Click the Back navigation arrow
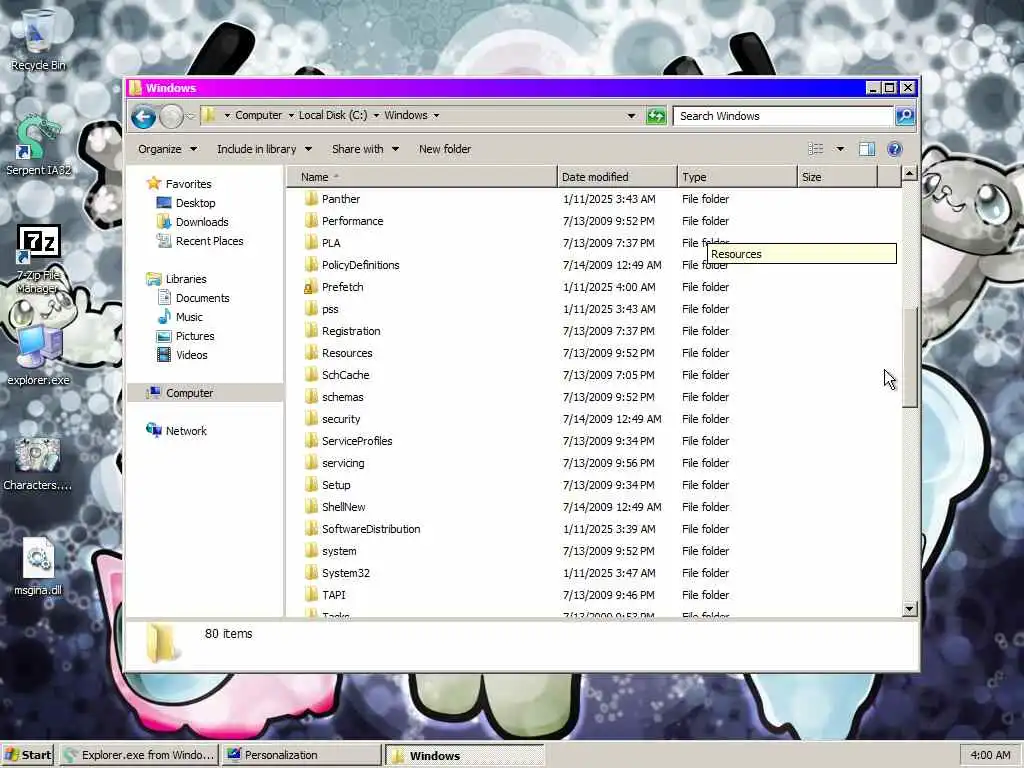The image size is (1024, 768). (x=144, y=117)
